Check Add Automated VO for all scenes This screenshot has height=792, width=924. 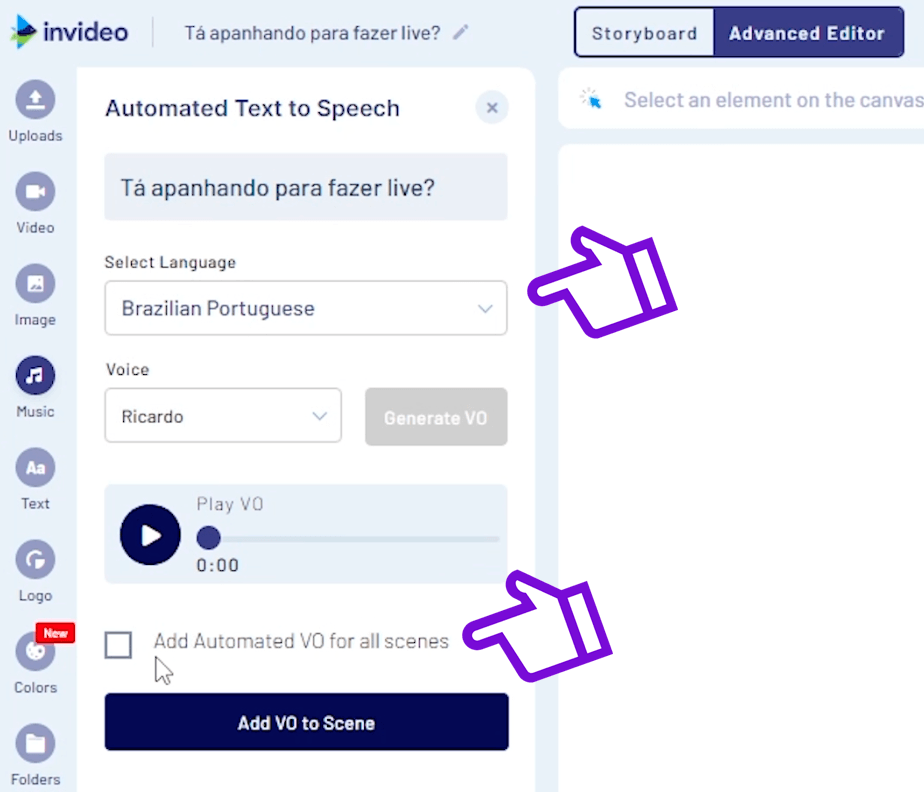(x=118, y=645)
